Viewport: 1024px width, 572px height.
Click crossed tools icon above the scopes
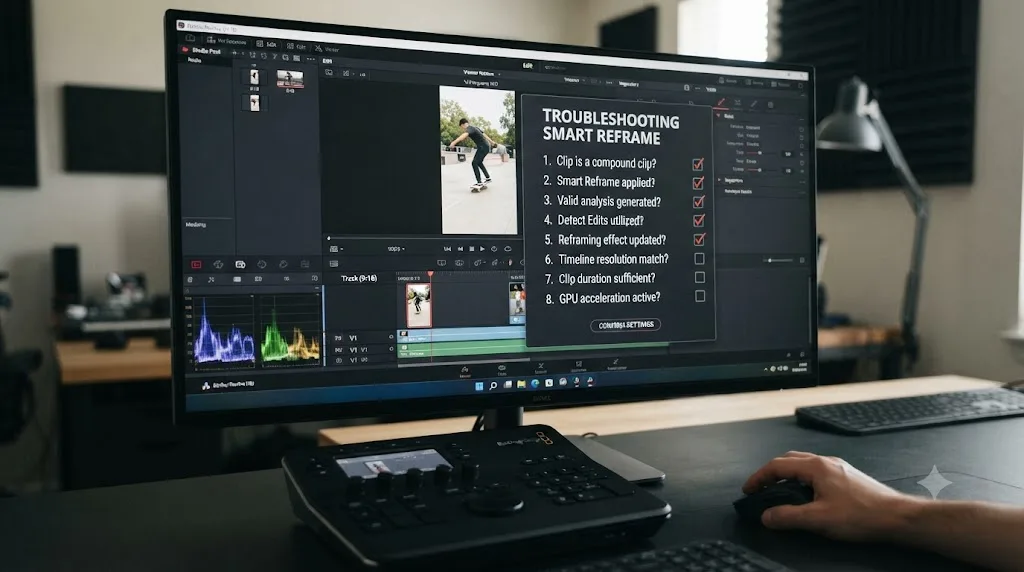coord(211,279)
